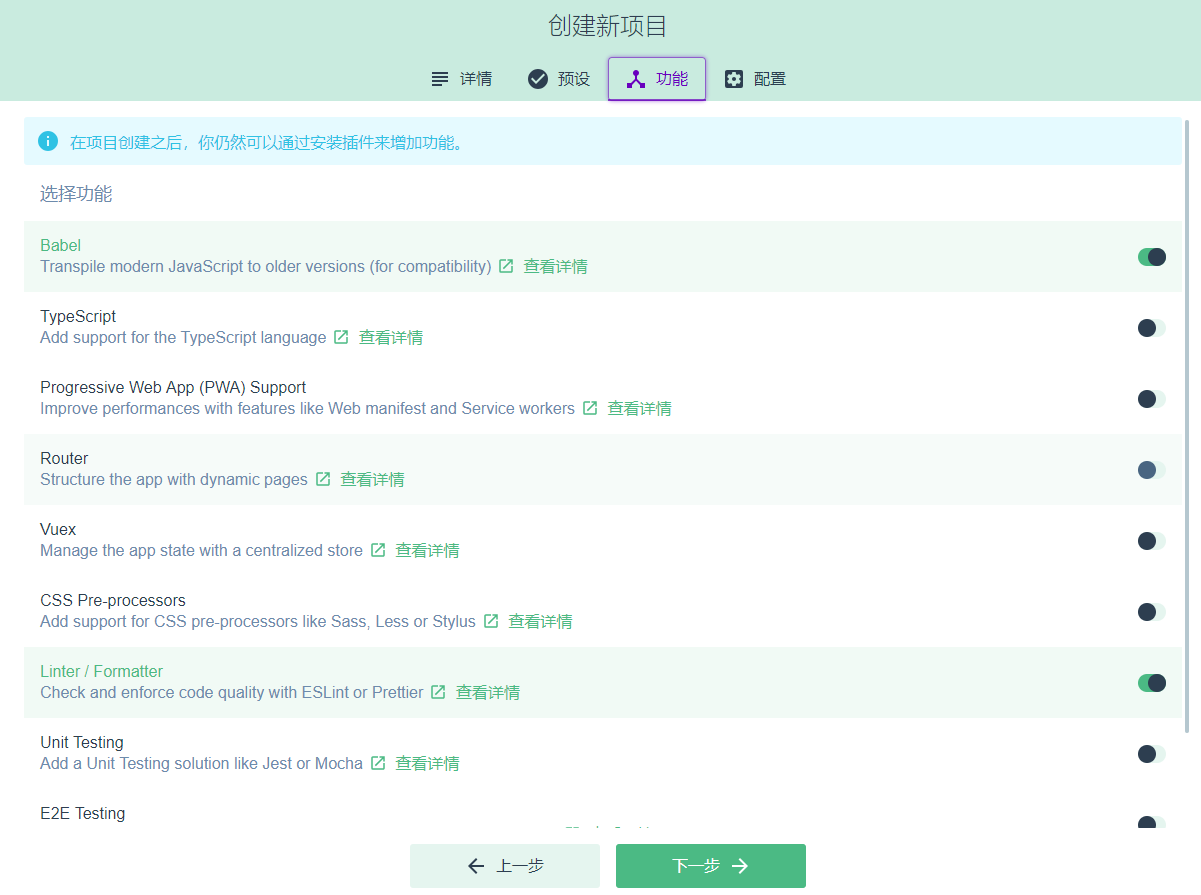
Task: Click the 选择功能 heading
Action: [x=76, y=194]
